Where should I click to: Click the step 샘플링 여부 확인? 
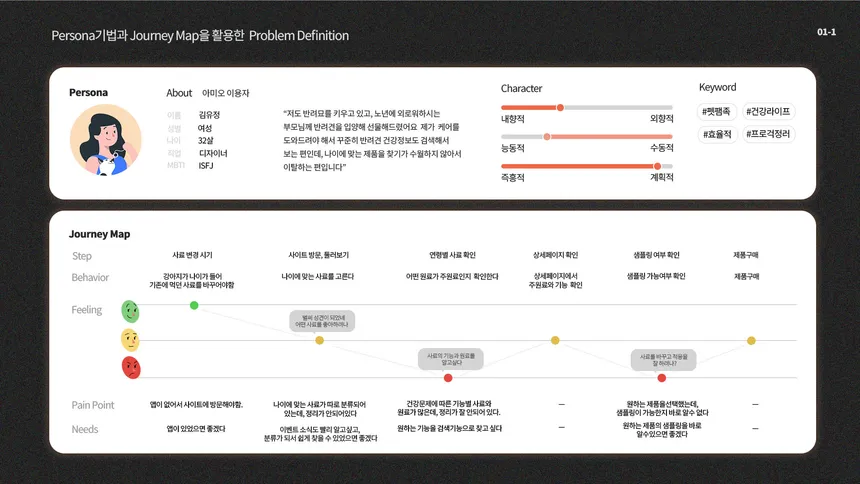(x=656, y=255)
